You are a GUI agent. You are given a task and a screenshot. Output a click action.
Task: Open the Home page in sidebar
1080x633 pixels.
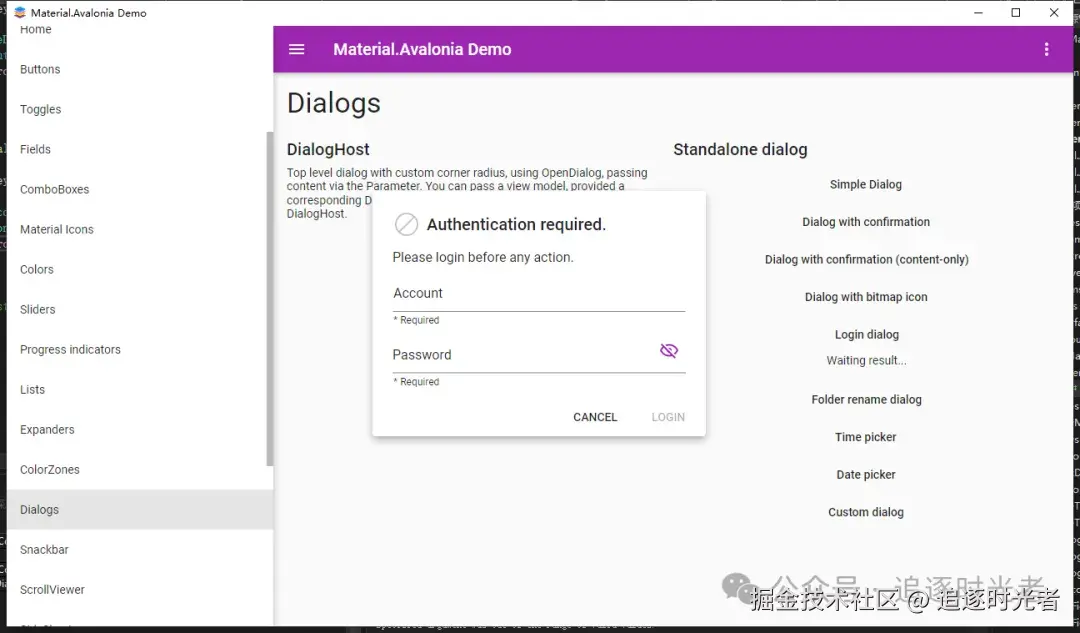pyautogui.click(x=140, y=30)
